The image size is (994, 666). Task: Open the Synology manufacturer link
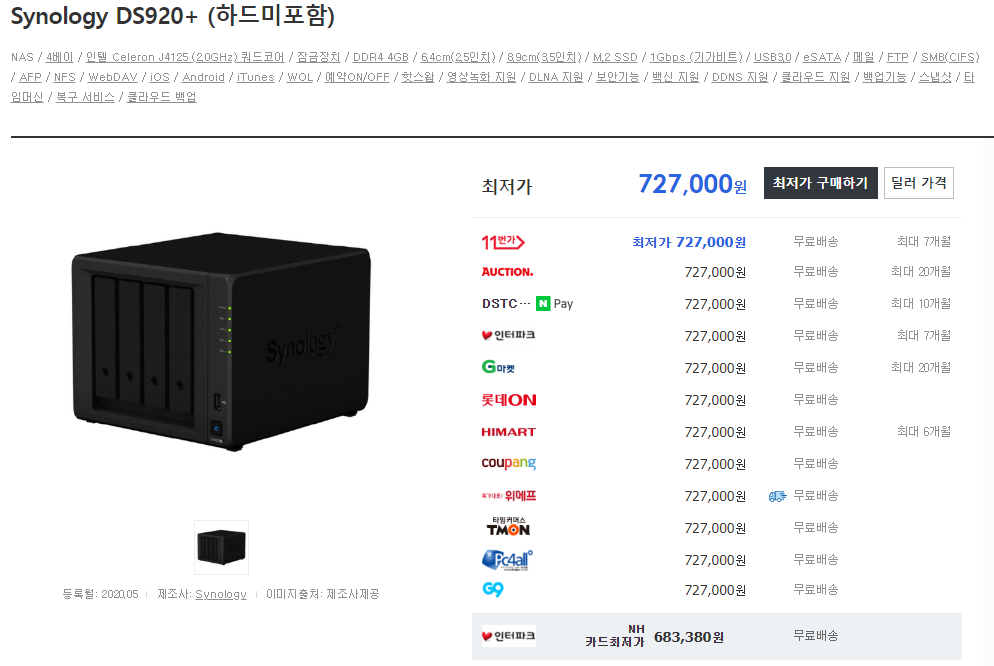point(221,594)
